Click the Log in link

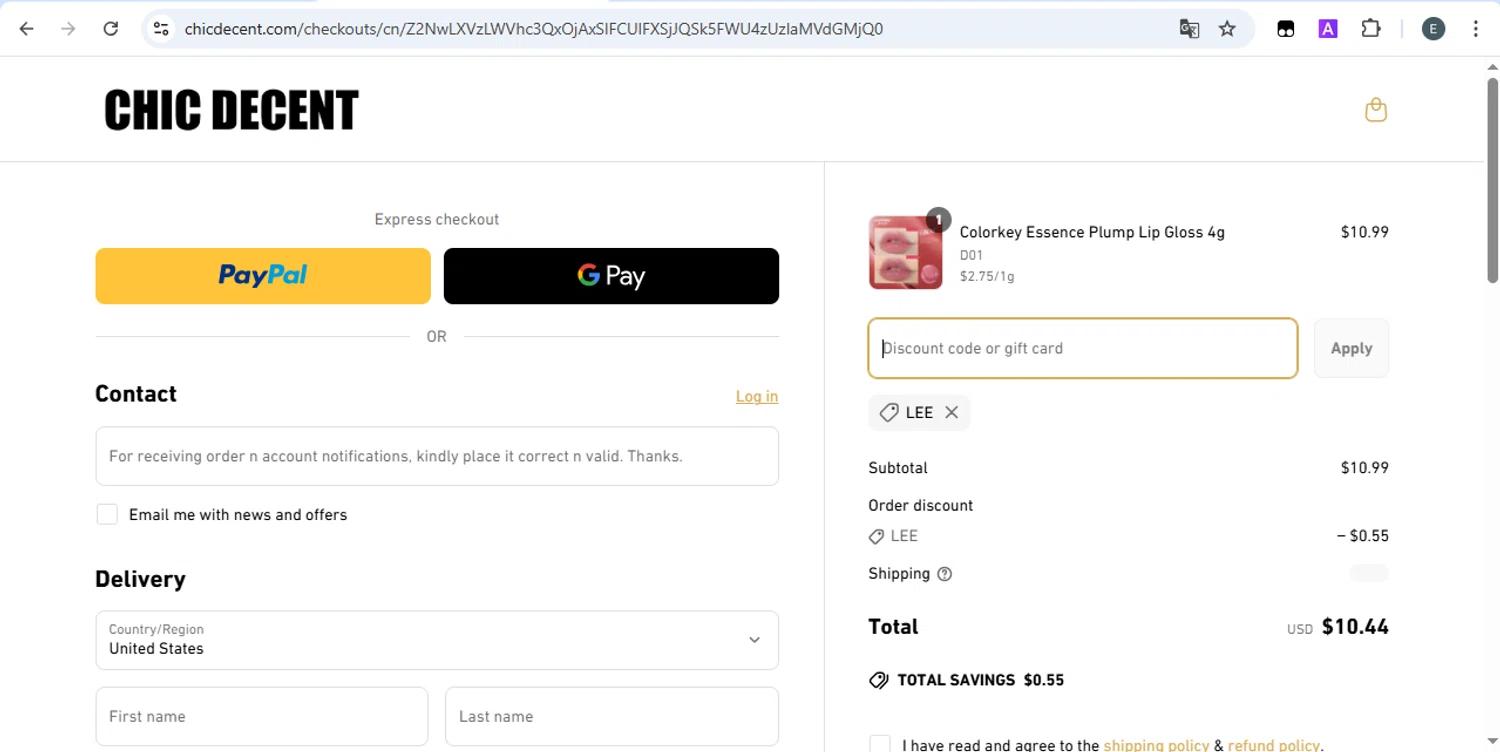coord(757,396)
